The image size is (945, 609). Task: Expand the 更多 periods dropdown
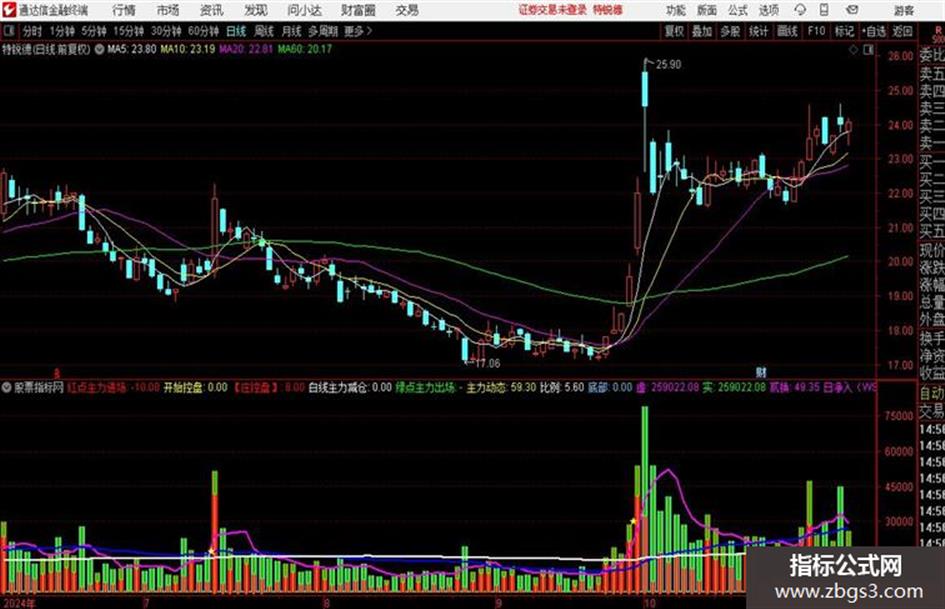359,31
